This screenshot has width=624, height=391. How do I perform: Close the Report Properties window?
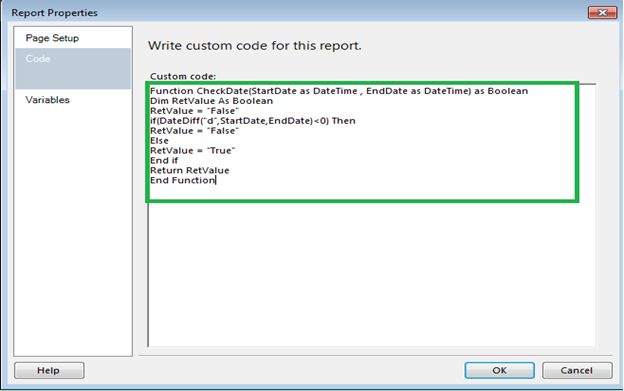[x=603, y=13]
